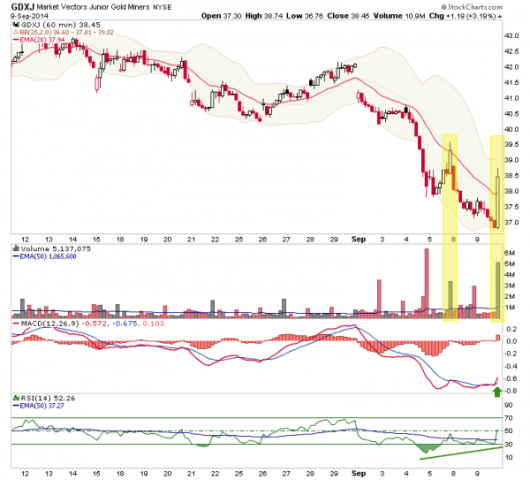530x480 pixels.
Task: Select the 'RSI(14) 52.26' legend text
Action: 48,398
